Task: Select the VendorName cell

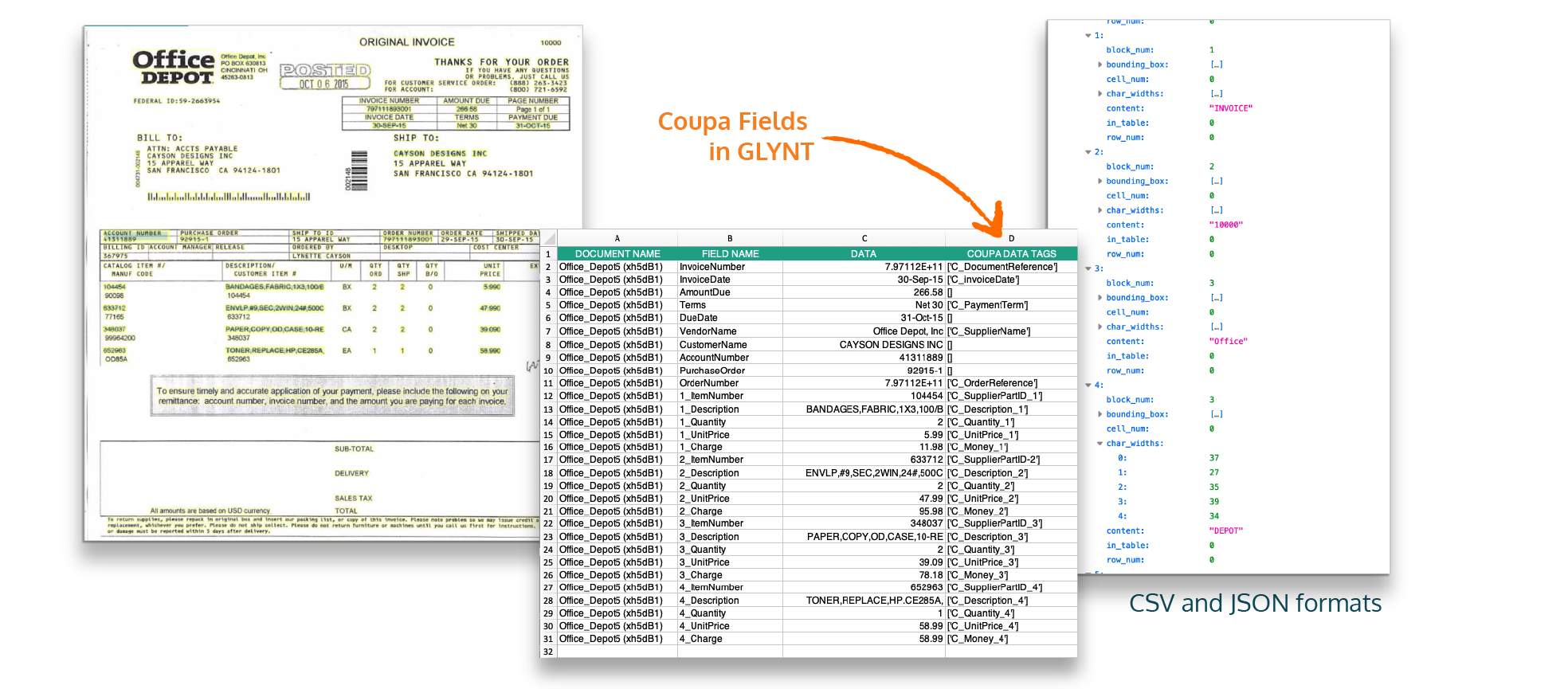Action: point(708,331)
